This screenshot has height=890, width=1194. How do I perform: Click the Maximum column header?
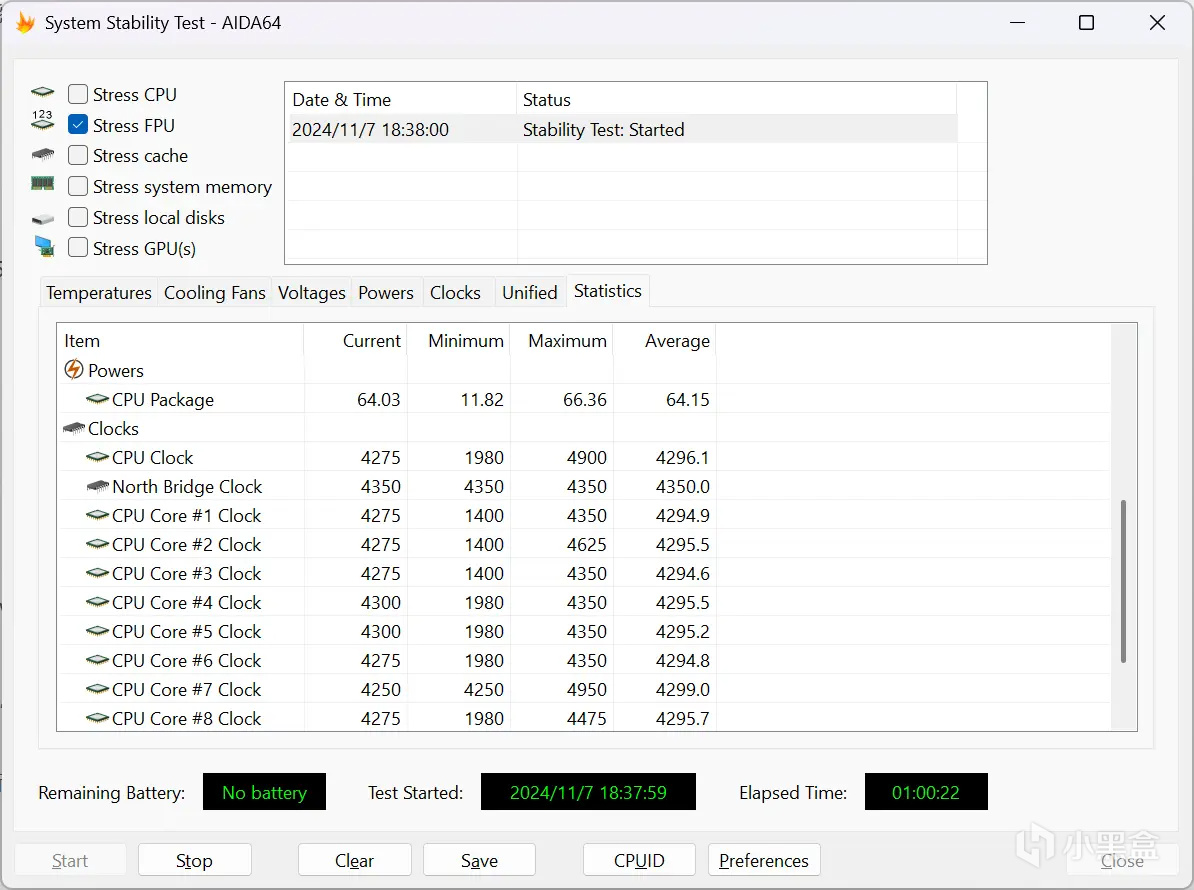tap(561, 340)
